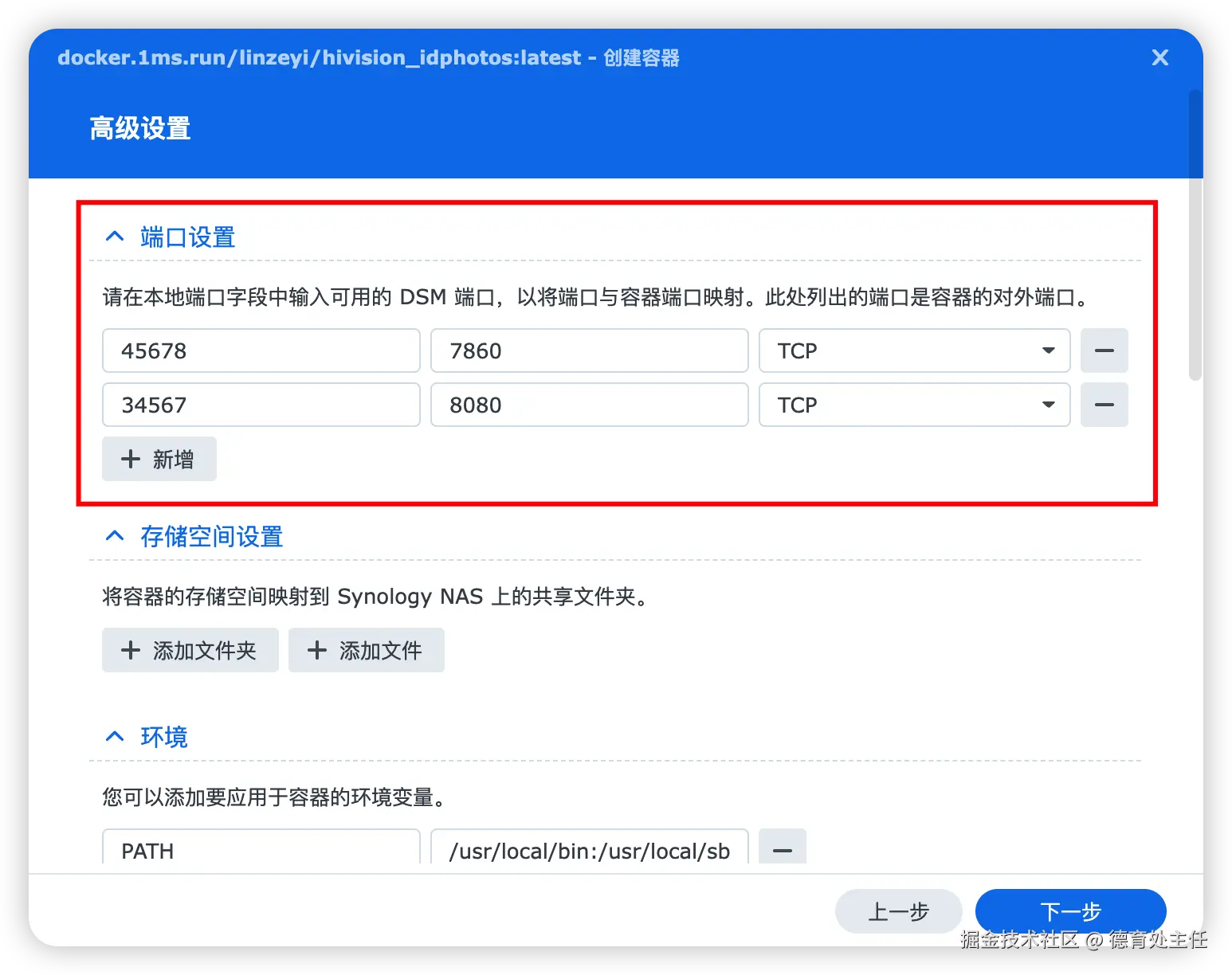This screenshot has width=1232, height=975.
Task: Proceed with 下一步 button
Action: click(1071, 911)
